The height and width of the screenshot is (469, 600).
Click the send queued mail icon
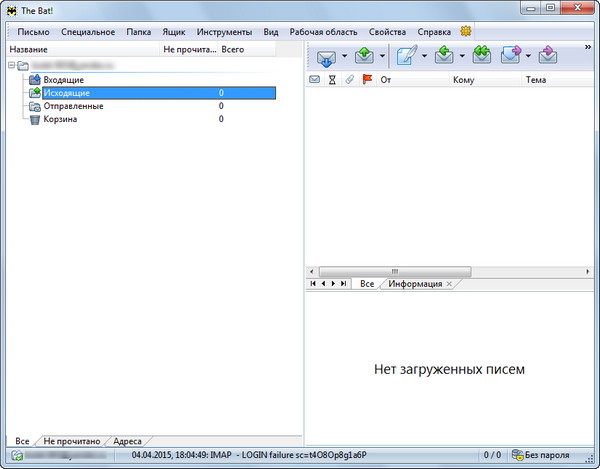(363, 56)
